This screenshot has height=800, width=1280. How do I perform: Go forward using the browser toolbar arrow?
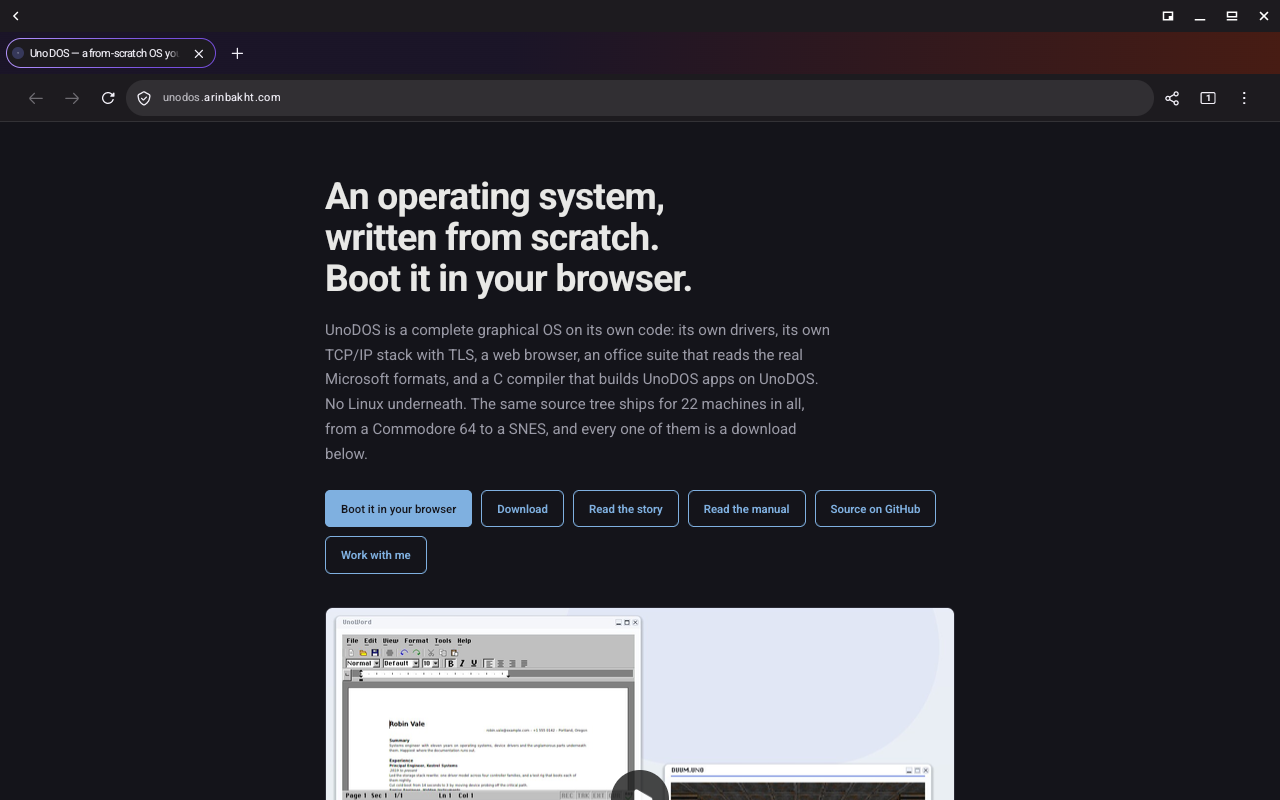72,98
